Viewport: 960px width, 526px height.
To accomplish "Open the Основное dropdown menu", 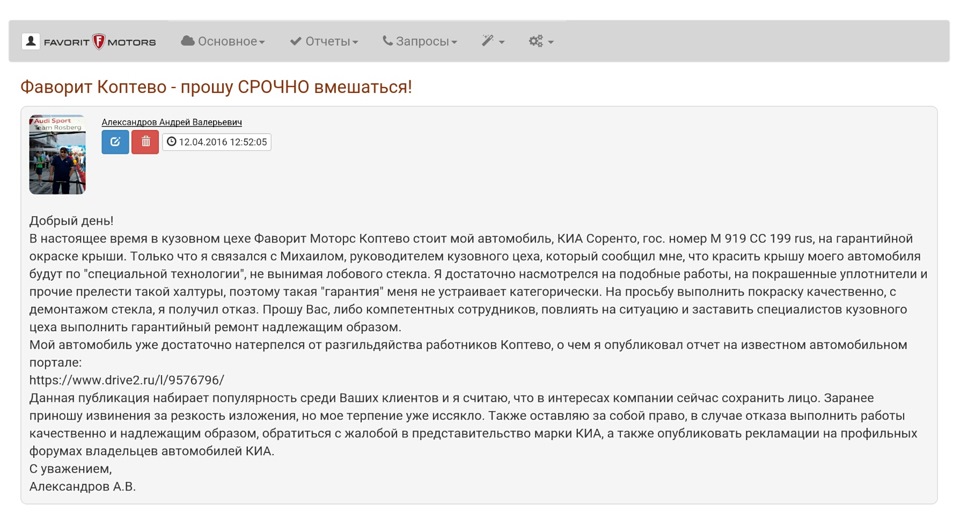I will pos(223,41).
